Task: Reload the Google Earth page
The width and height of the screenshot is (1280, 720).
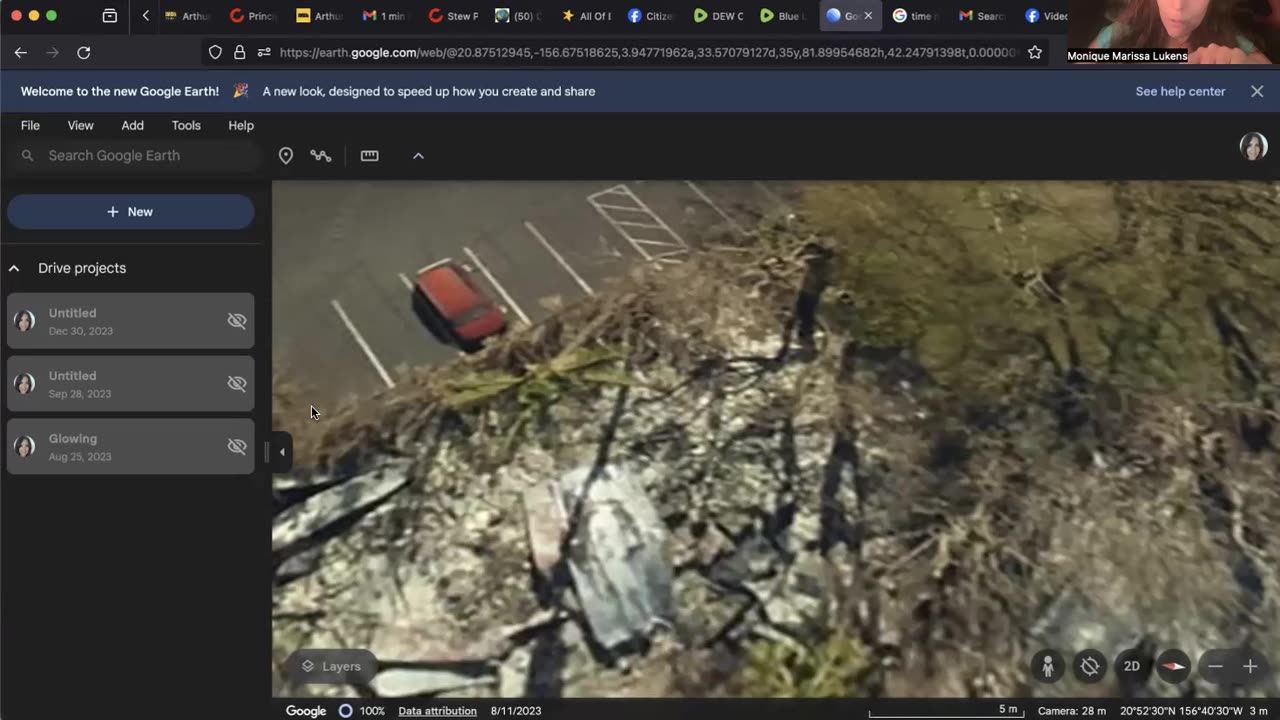Action: click(84, 52)
